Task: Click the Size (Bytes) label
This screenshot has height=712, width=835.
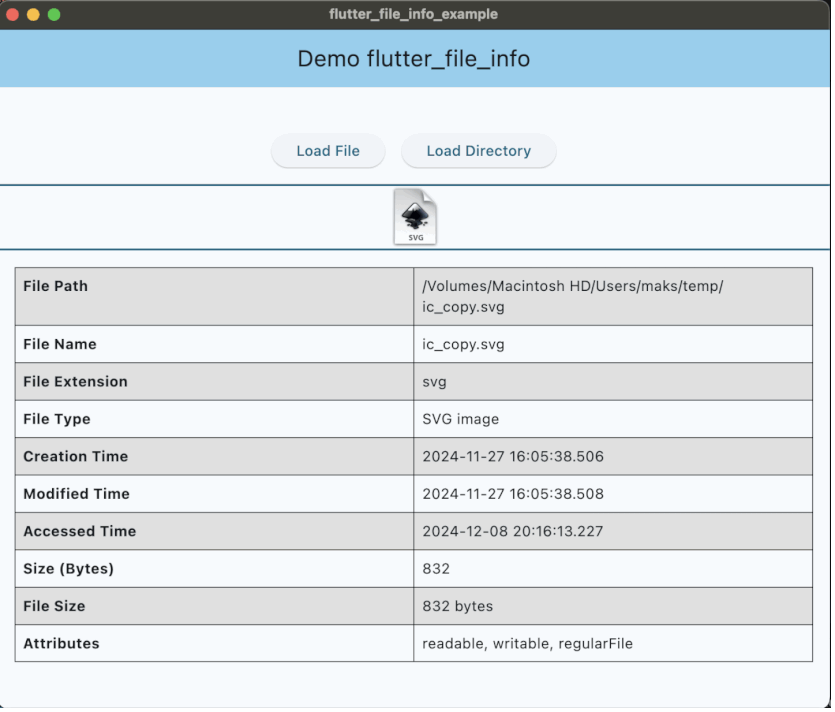Action: pos(69,571)
